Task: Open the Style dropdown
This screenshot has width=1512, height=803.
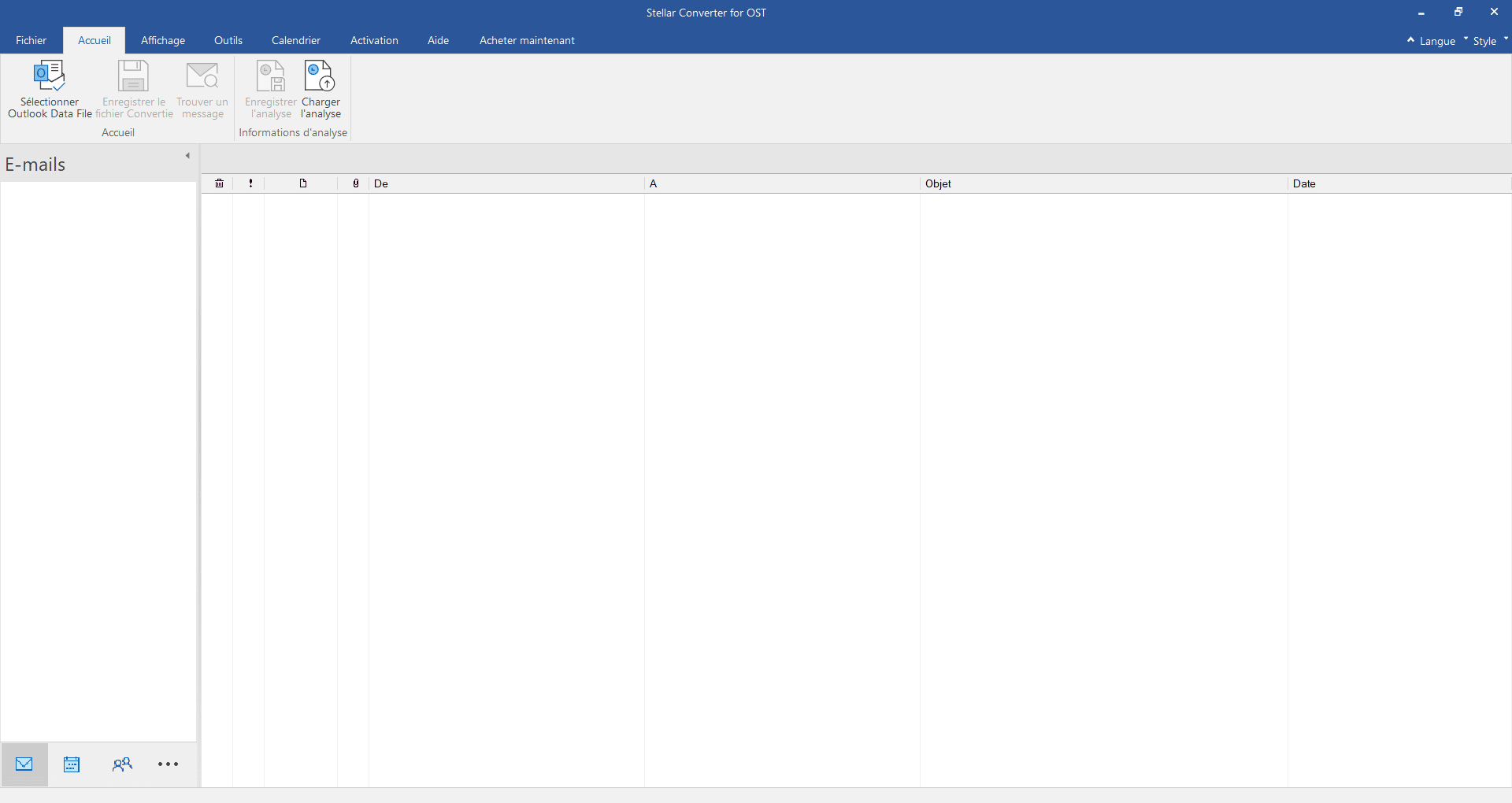Action: click(x=1484, y=41)
